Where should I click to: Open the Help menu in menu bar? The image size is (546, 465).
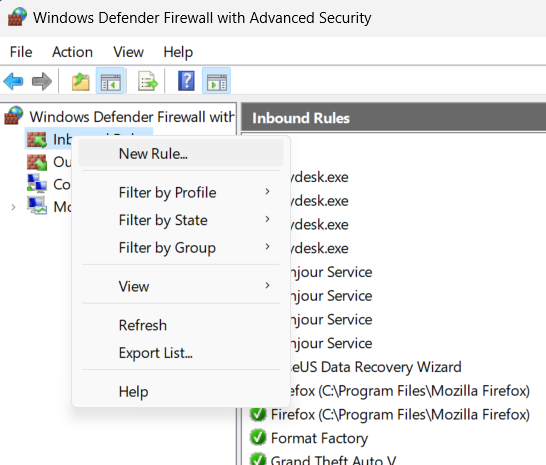tap(178, 52)
